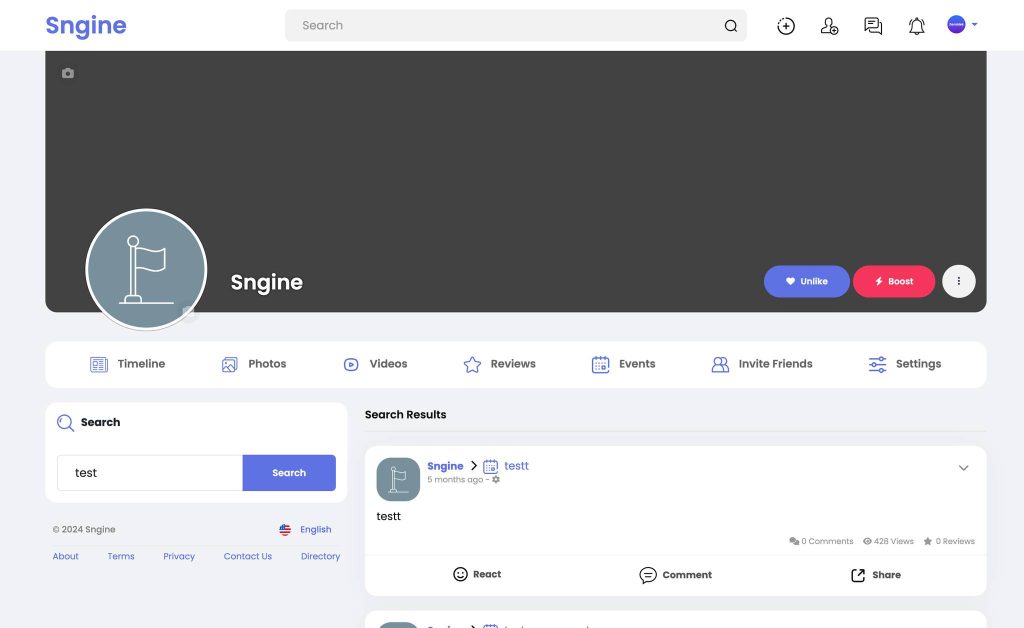This screenshot has height=628, width=1024.
Task: Click the magnifier icon in header search
Action: [731, 25]
